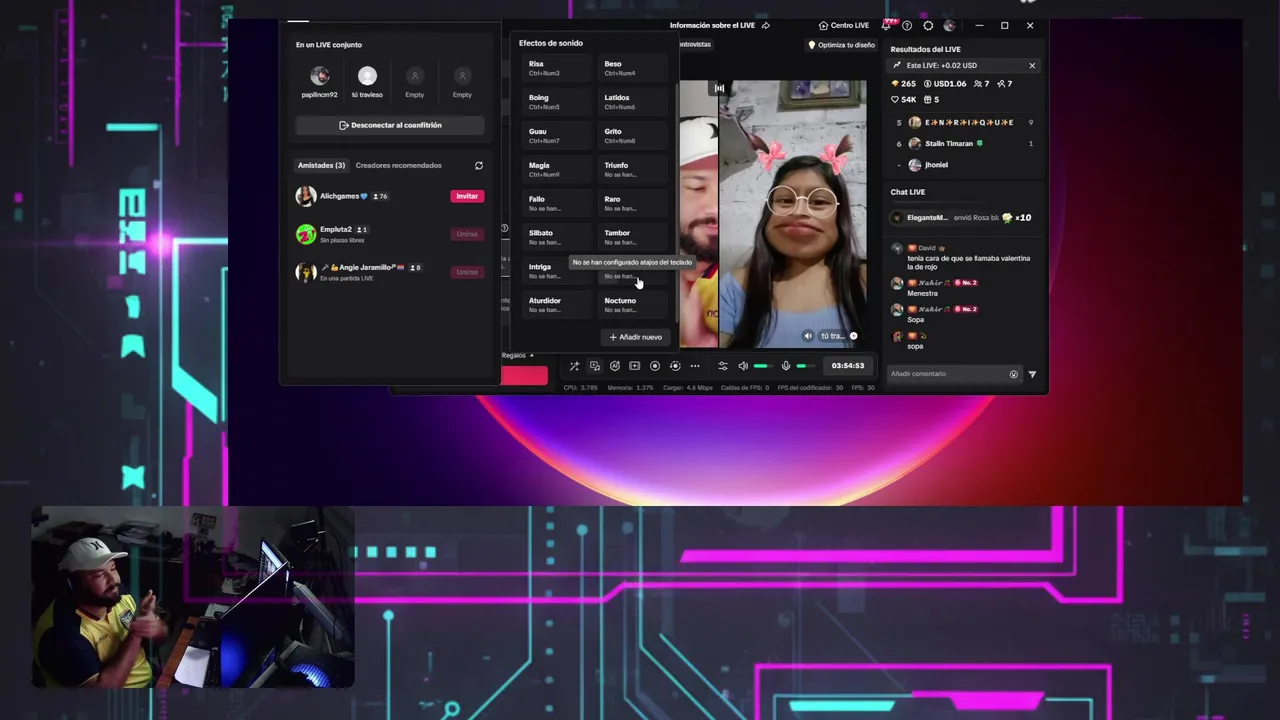Screen dimensions: 1280x720
Task: Invite Alichgames to the LIVE
Action: point(467,196)
